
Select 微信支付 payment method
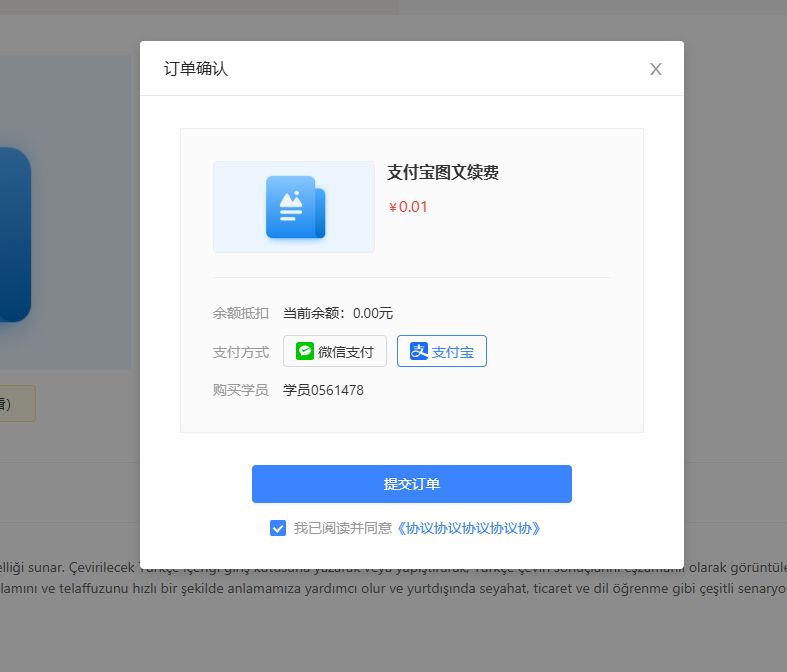pyautogui.click(x=335, y=351)
